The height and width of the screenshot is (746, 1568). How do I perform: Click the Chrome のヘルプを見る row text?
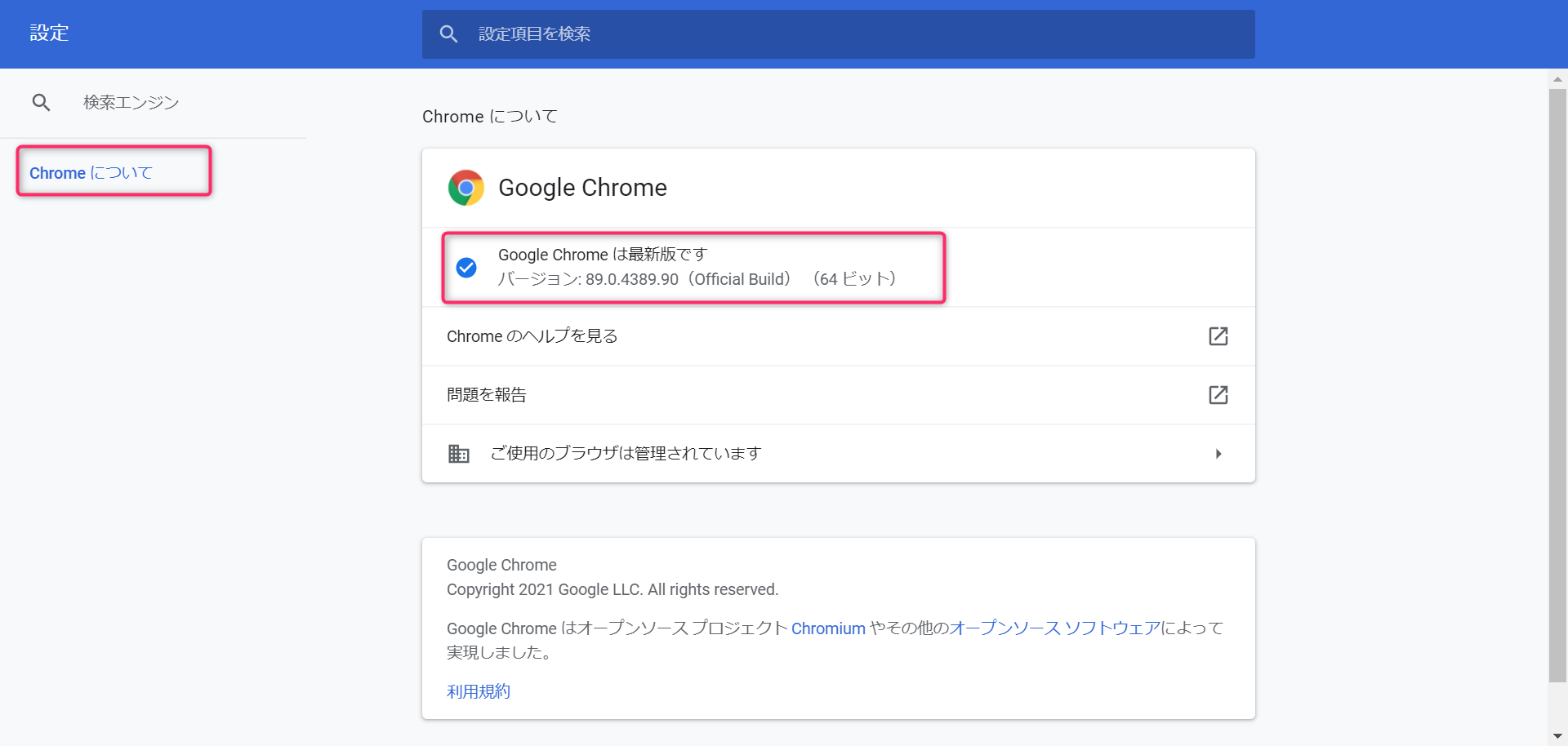point(532,336)
